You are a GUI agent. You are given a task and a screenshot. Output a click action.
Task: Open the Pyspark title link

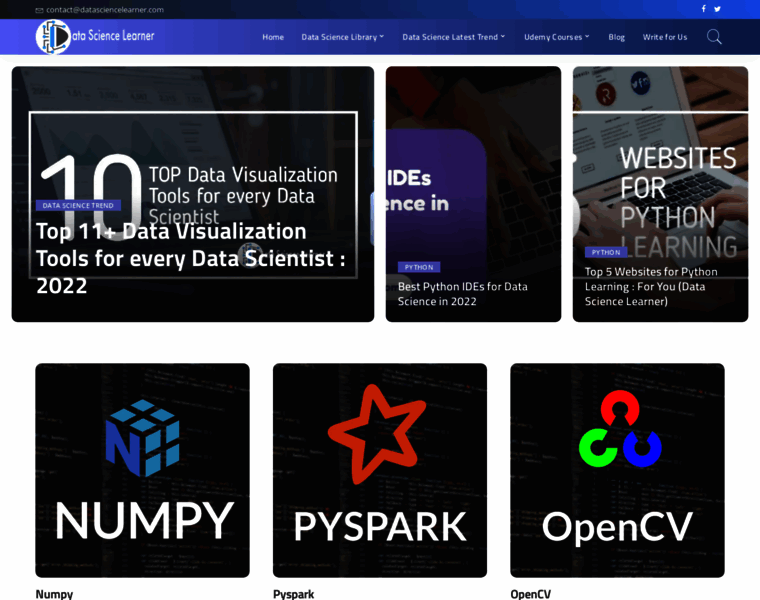pyautogui.click(x=293, y=594)
